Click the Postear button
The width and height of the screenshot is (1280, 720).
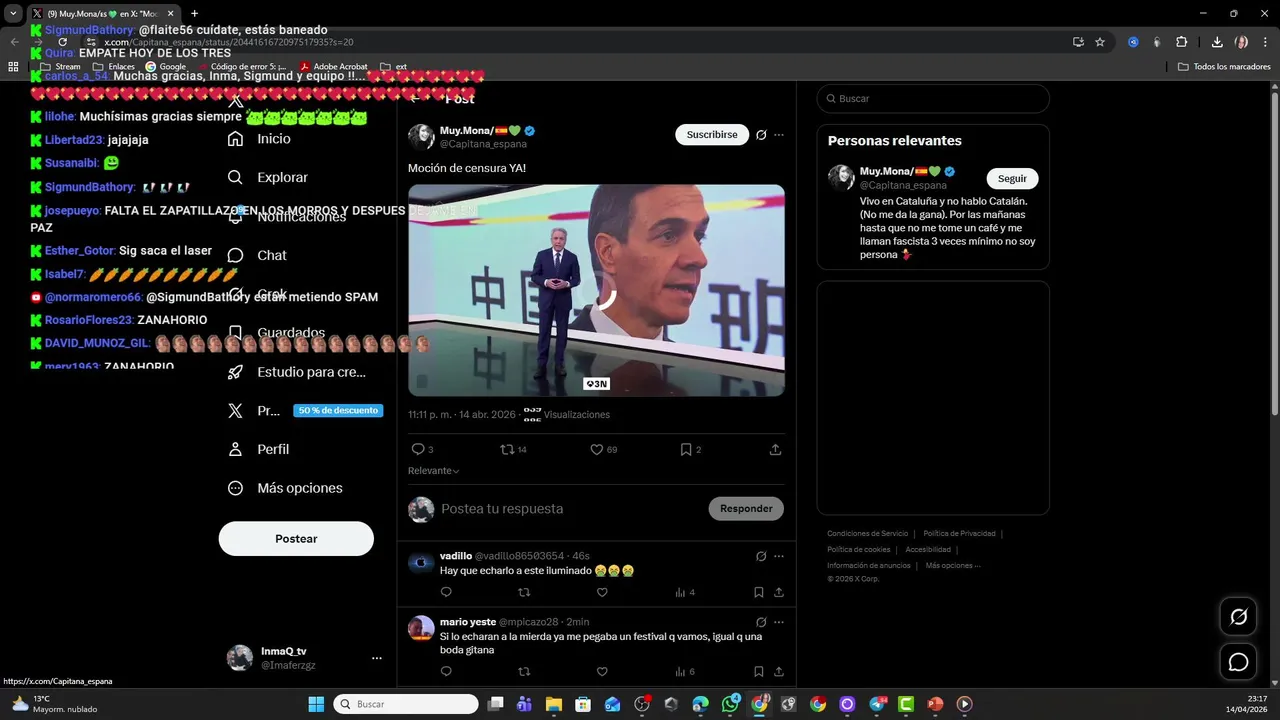point(296,538)
